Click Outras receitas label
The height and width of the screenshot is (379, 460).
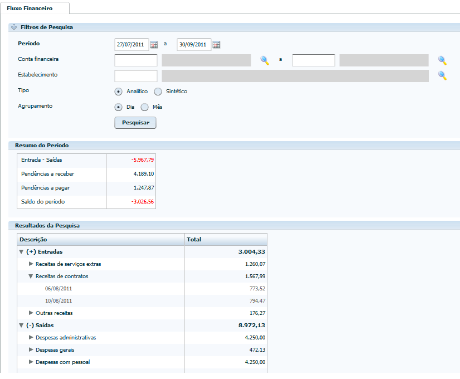coord(54,313)
